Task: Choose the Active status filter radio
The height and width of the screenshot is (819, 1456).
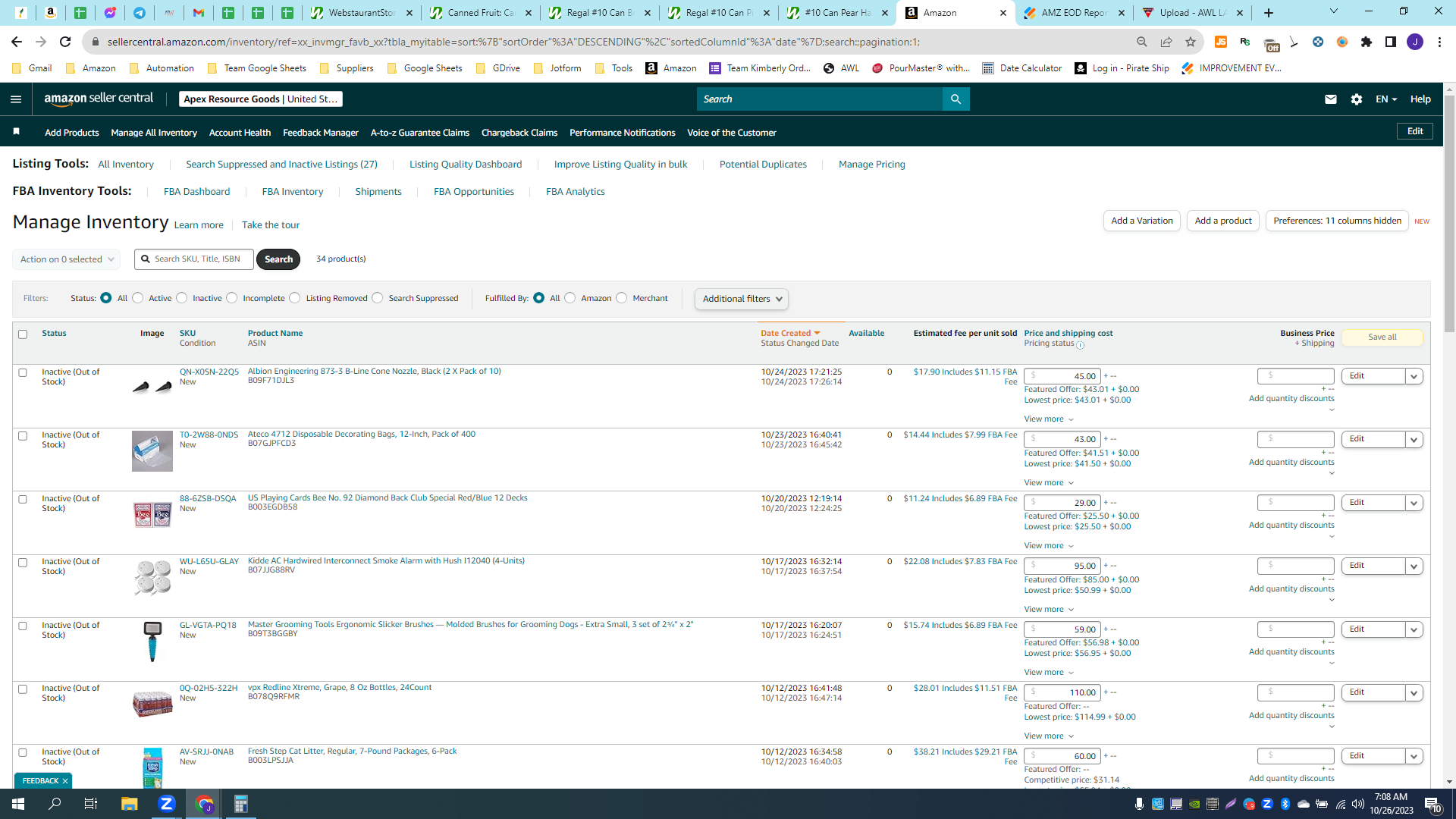Action: [x=138, y=298]
